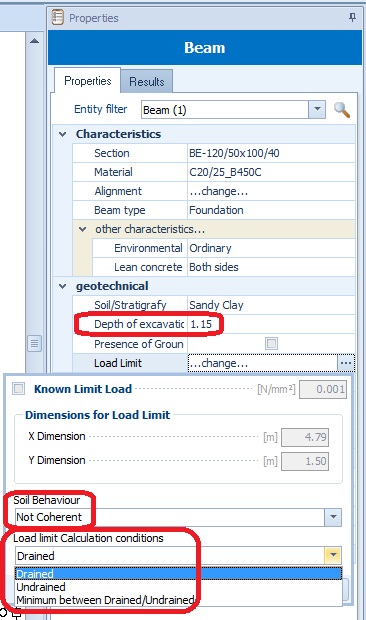This screenshot has height=620, width=366.
Task: Click the Beam type property label
Action: 119,210
